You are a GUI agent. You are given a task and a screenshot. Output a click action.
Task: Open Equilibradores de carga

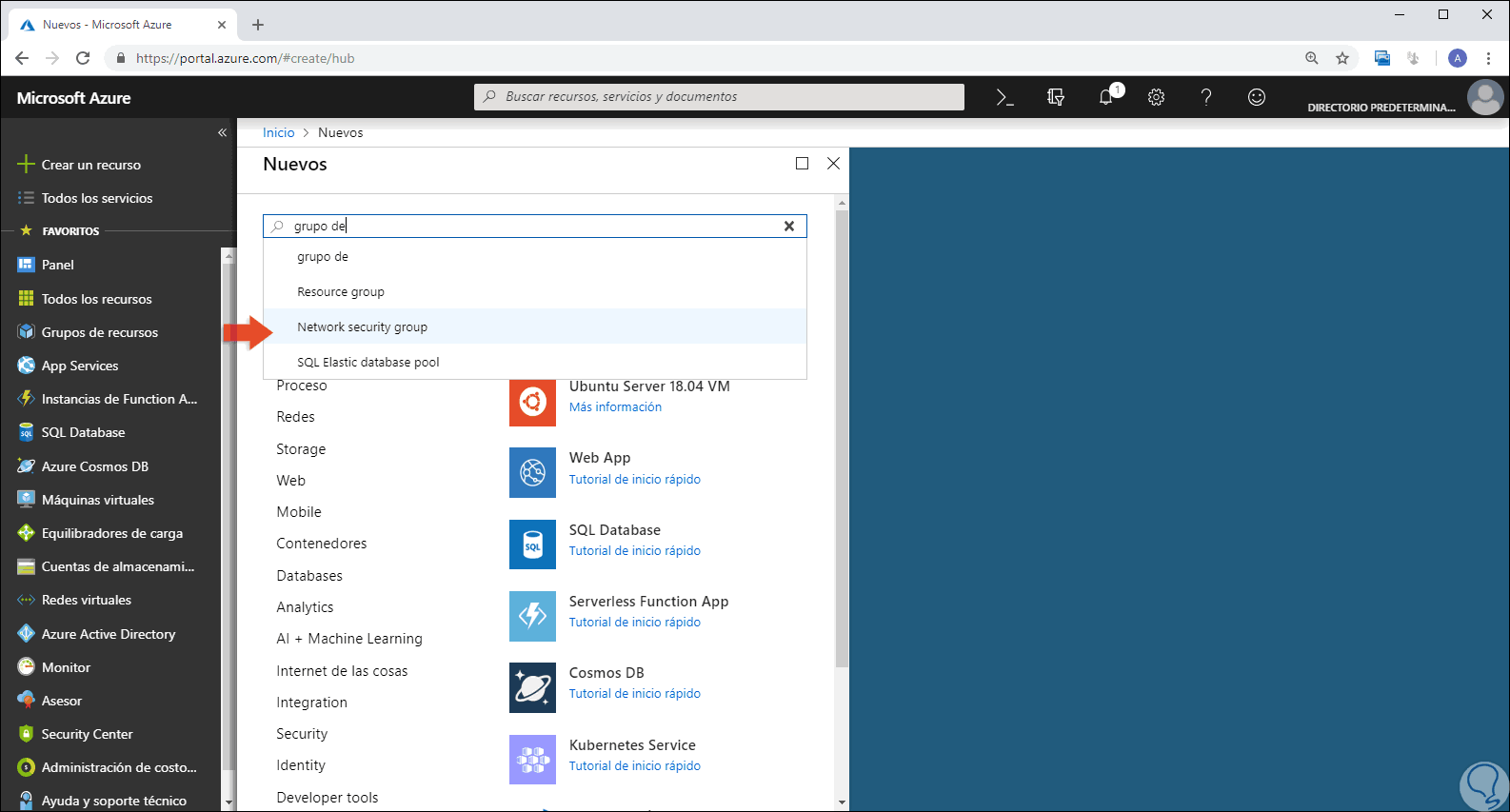coord(110,533)
